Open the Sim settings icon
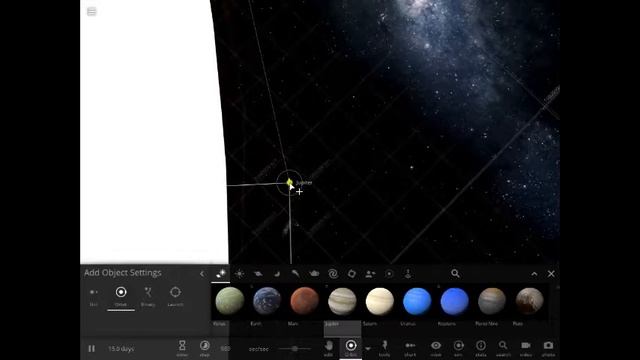 tap(458, 348)
